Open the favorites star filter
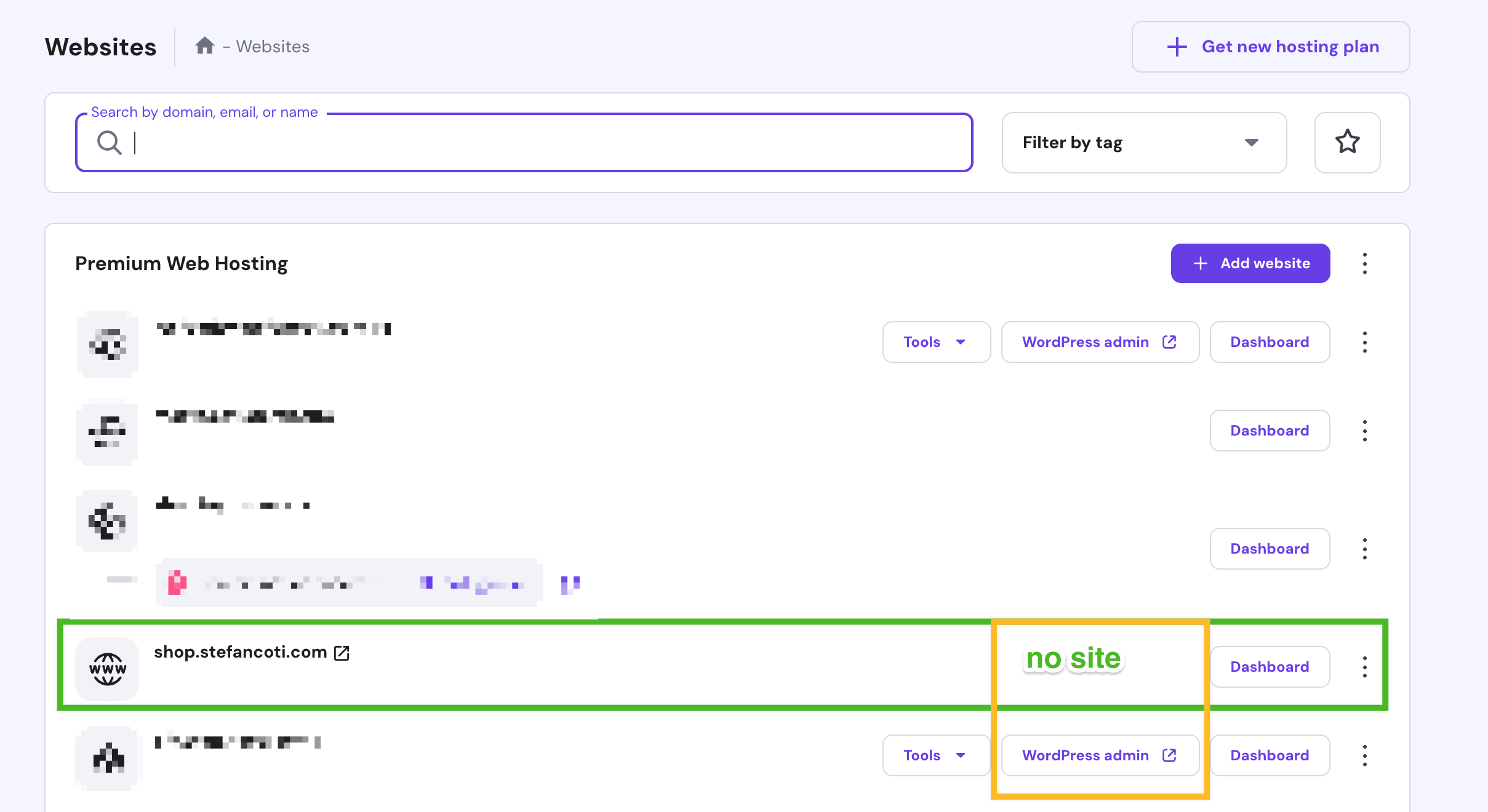 (x=1347, y=142)
